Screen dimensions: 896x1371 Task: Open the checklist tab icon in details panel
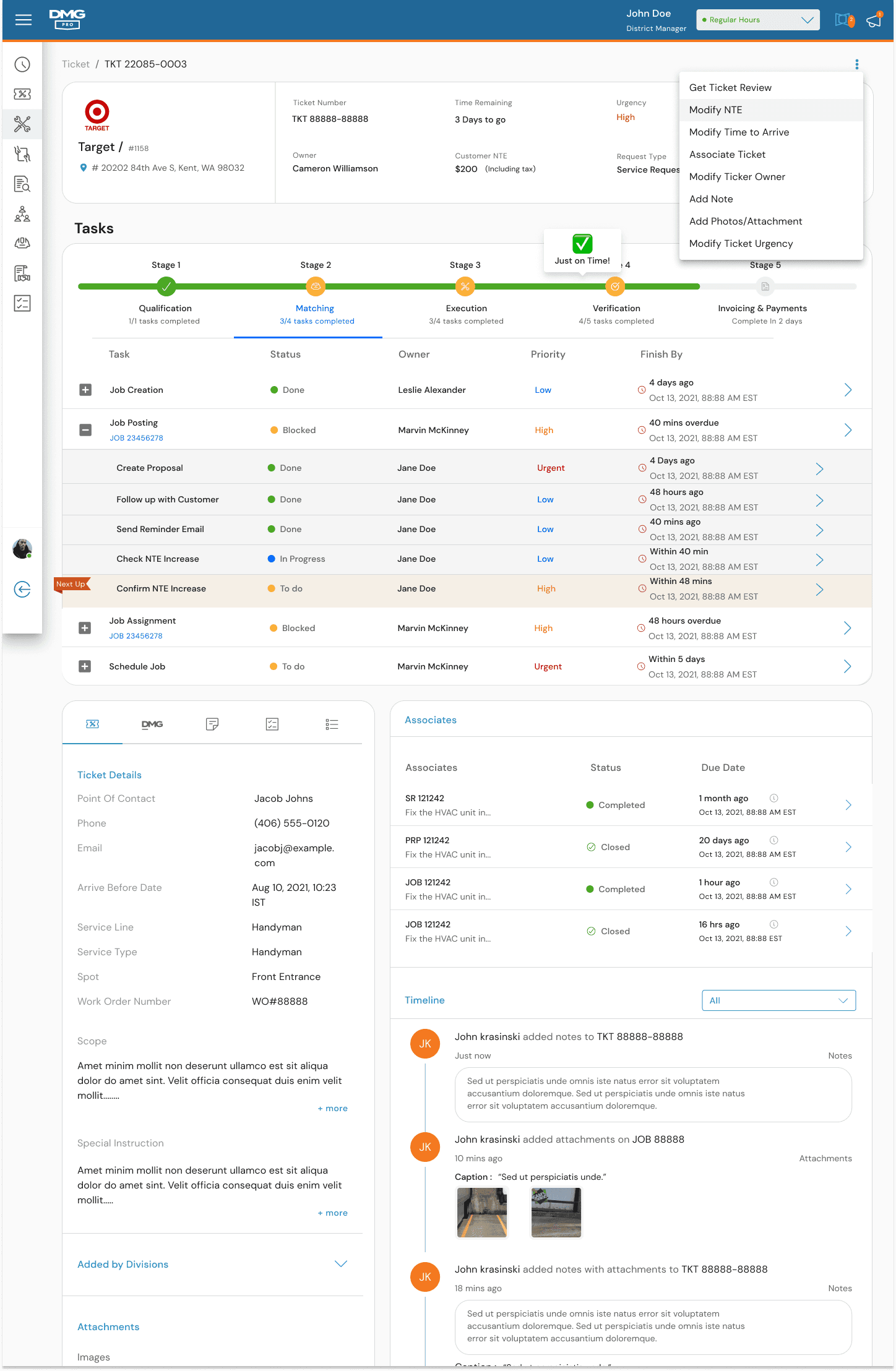272,724
